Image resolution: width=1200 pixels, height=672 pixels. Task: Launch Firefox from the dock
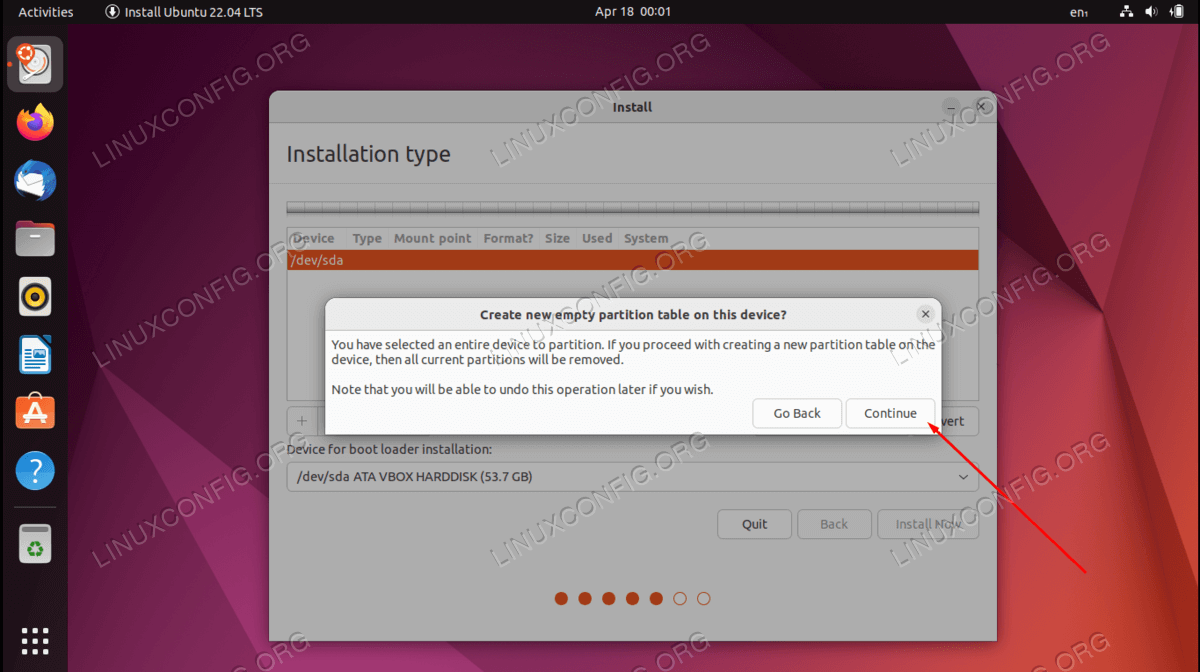coord(35,123)
